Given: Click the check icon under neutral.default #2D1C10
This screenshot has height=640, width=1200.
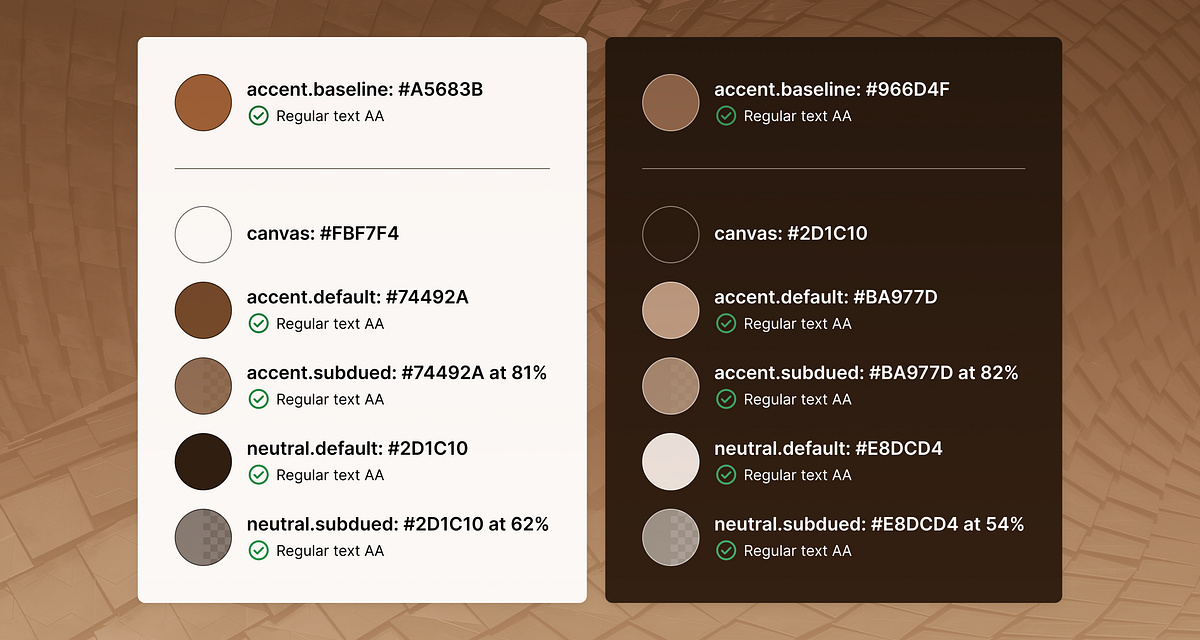Looking at the screenshot, I should click(x=258, y=475).
